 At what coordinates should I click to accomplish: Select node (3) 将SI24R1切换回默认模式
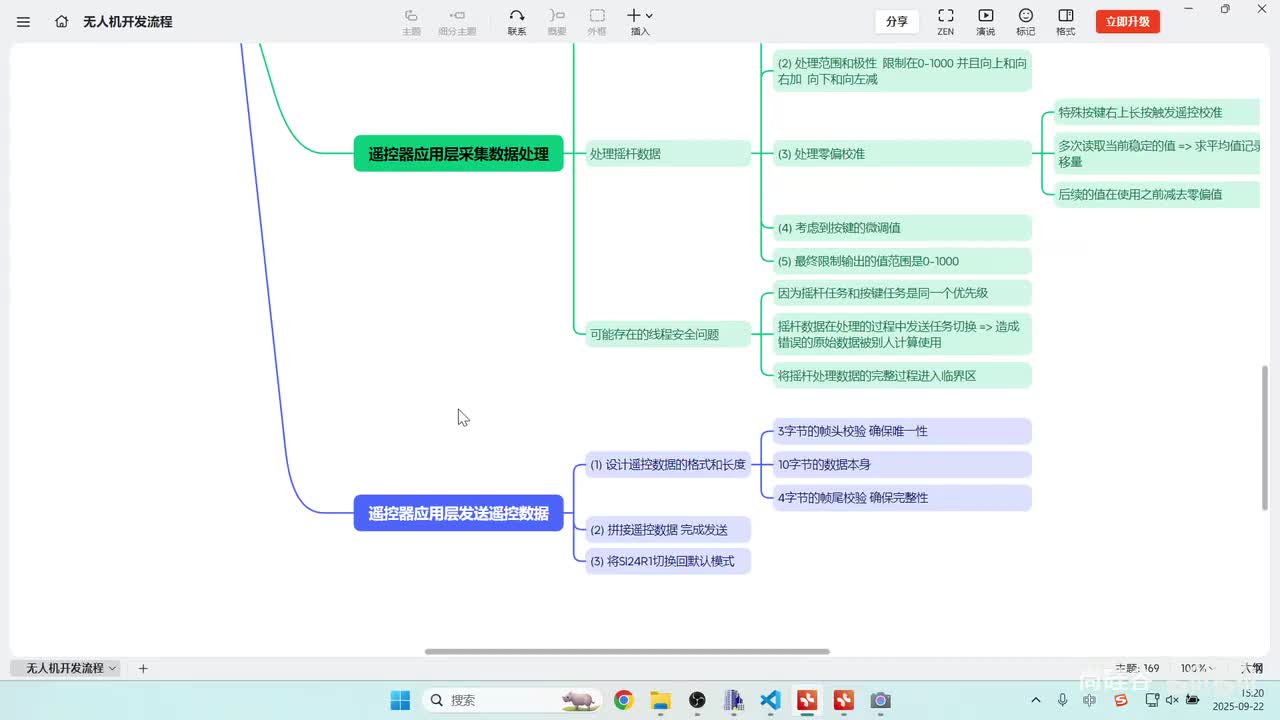point(668,561)
